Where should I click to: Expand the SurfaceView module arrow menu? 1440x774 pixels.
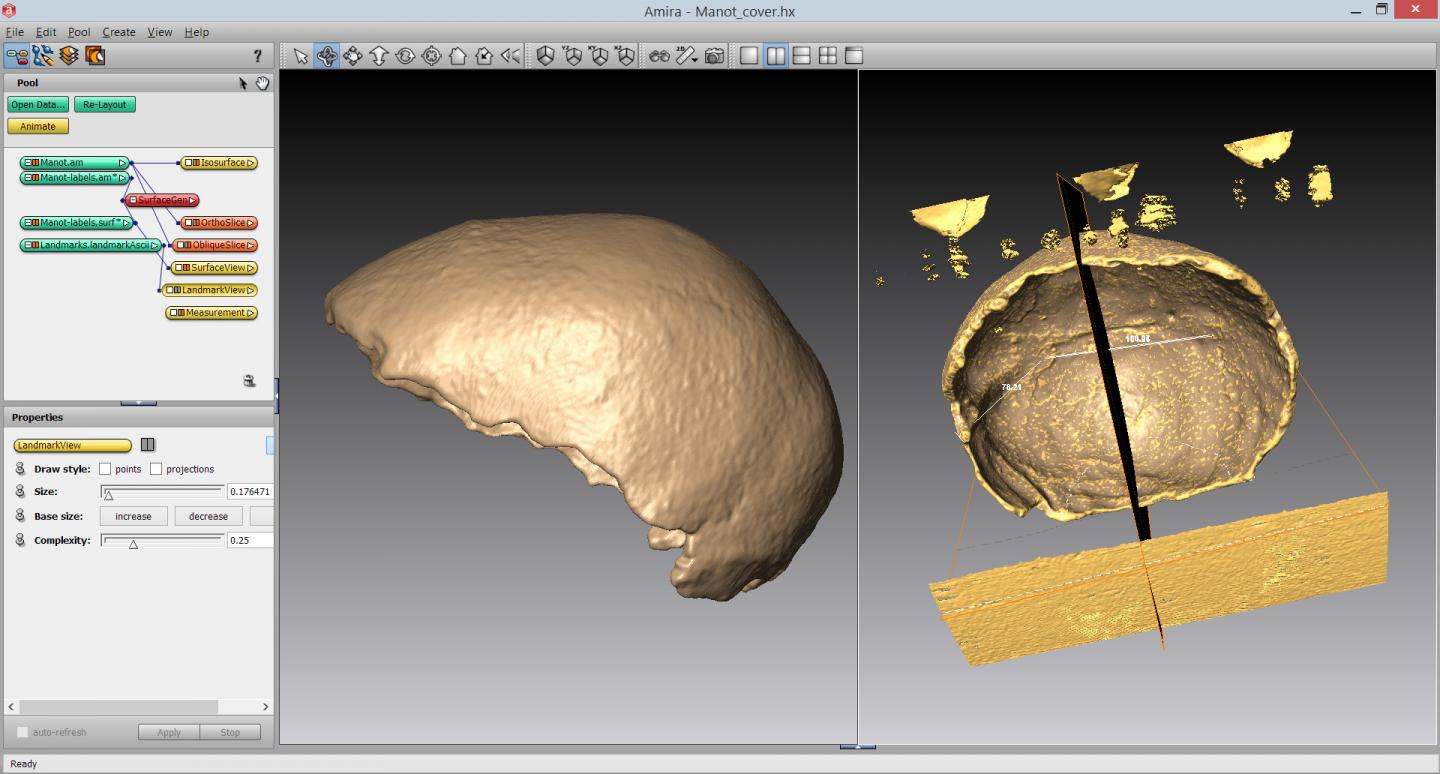click(x=251, y=268)
